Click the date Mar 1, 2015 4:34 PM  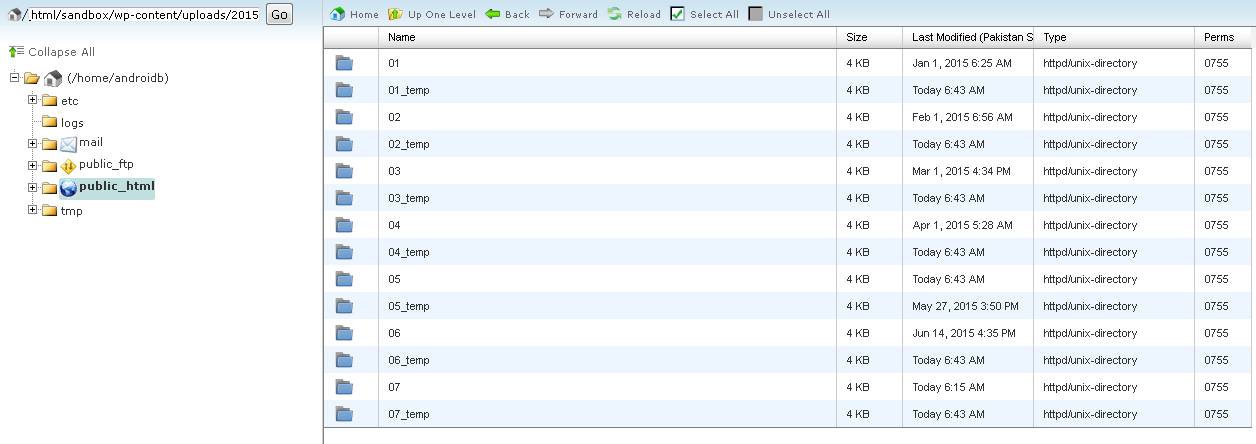(x=962, y=171)
